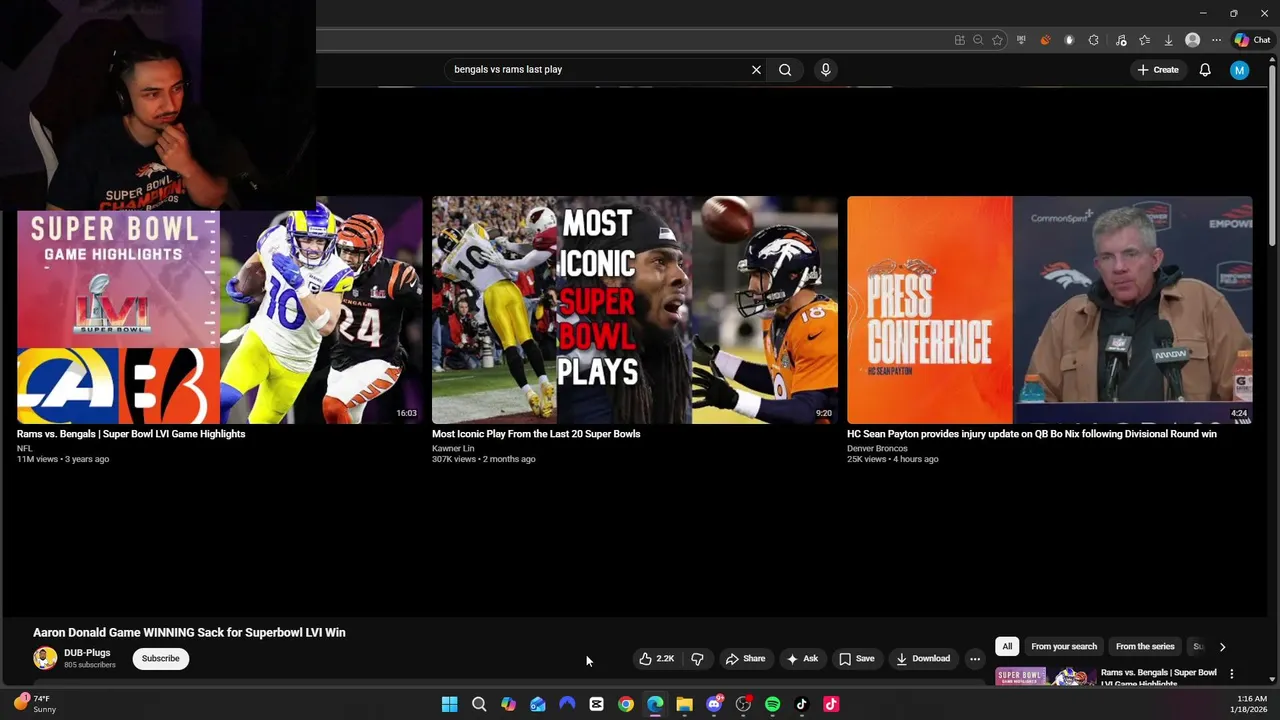This screenshot has height=720, width=1280.
Task: Open Outlook mail from the taskbar
Action: [x=538, y=704]
